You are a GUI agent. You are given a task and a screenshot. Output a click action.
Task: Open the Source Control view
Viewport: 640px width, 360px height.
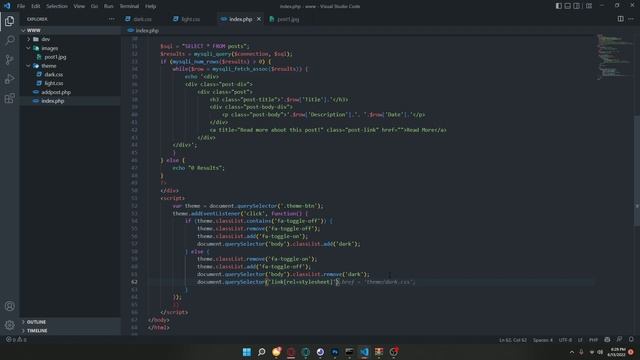[x=9, y=60]
